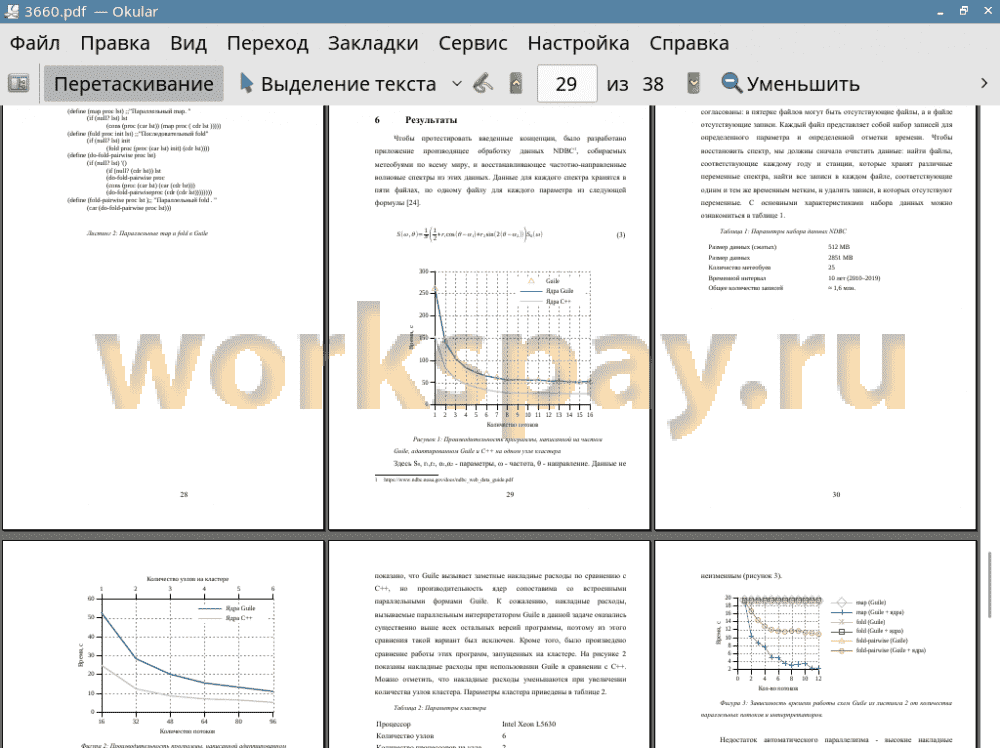This screenshot has width=1000, height=748.
Task: Click the '10 лет (2010–2019)' value
Action: 854,278
